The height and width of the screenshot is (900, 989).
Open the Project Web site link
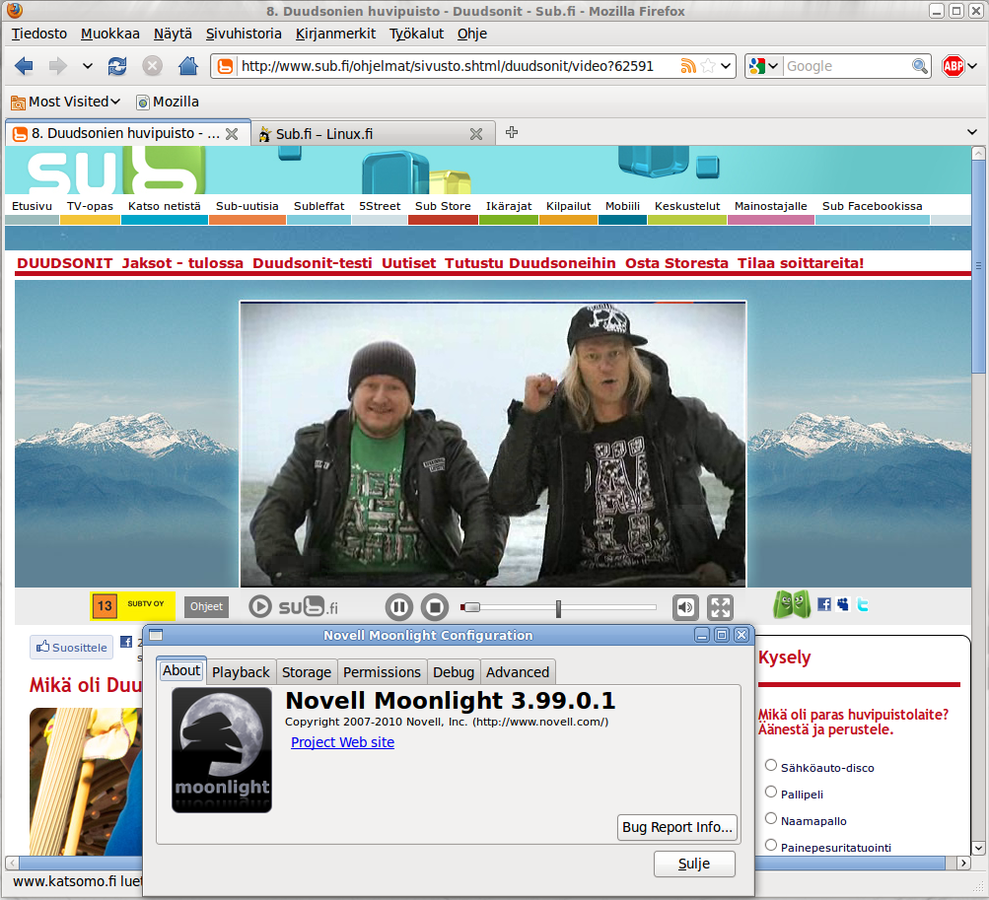(x=342, y=742)
